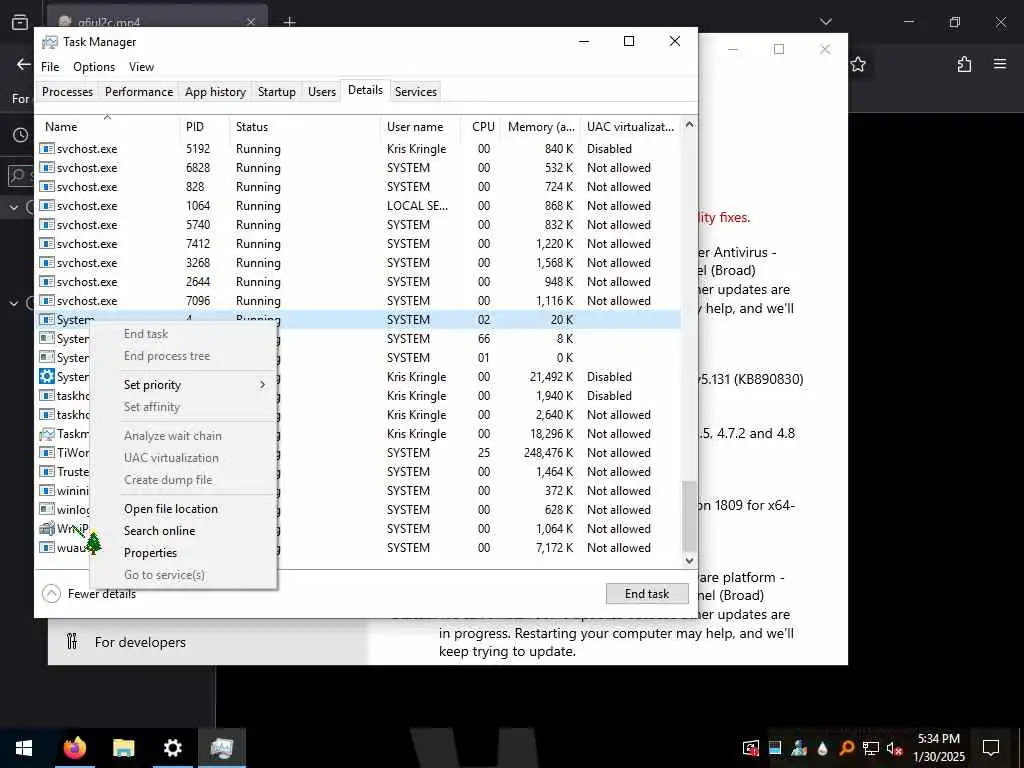This screenshot has height=768, width=1024.
Task: Click the blue gear icon of the SystemSettings process
Action: click(46, 377)
